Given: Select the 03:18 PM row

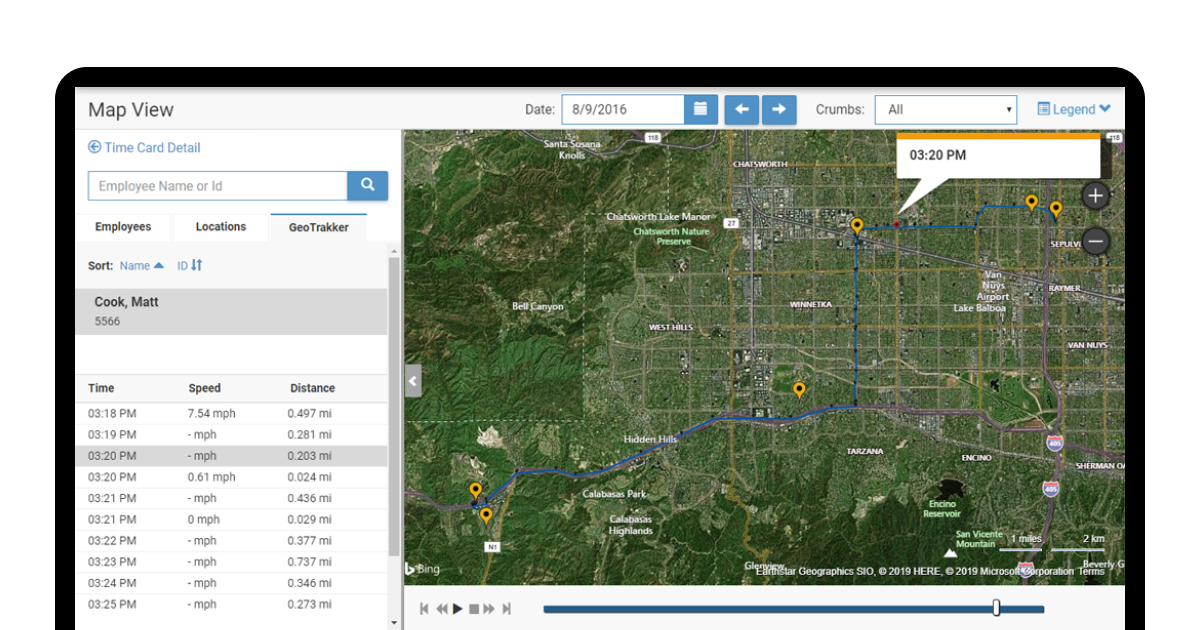Looking at the screenshot, I should [x=231, y=413].
